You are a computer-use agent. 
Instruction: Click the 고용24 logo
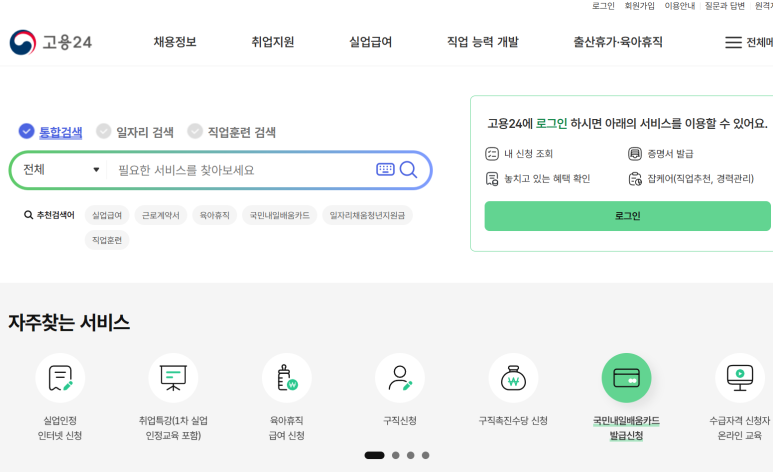pos(51,42)
